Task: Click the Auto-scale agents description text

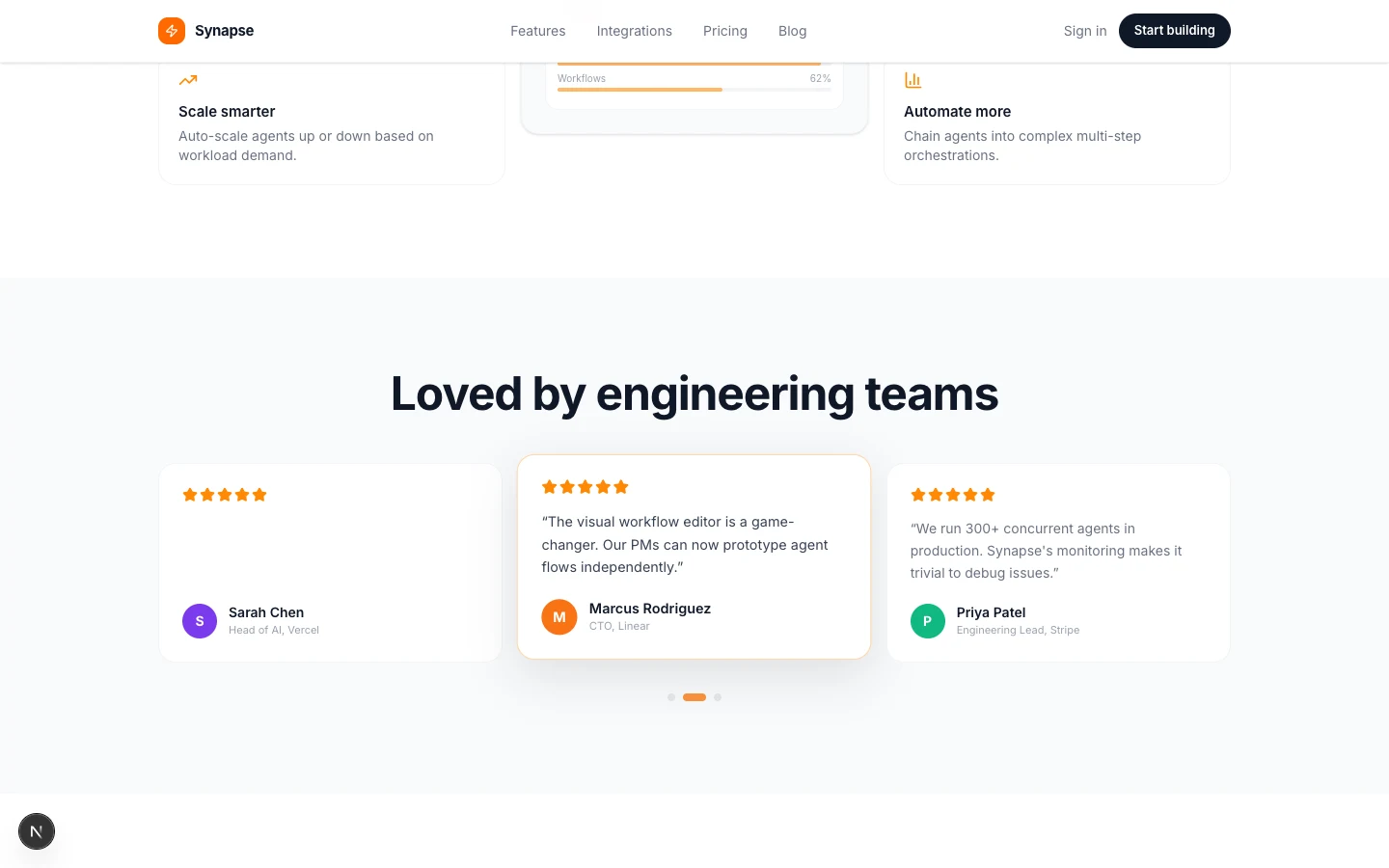Action: point(306,146)
